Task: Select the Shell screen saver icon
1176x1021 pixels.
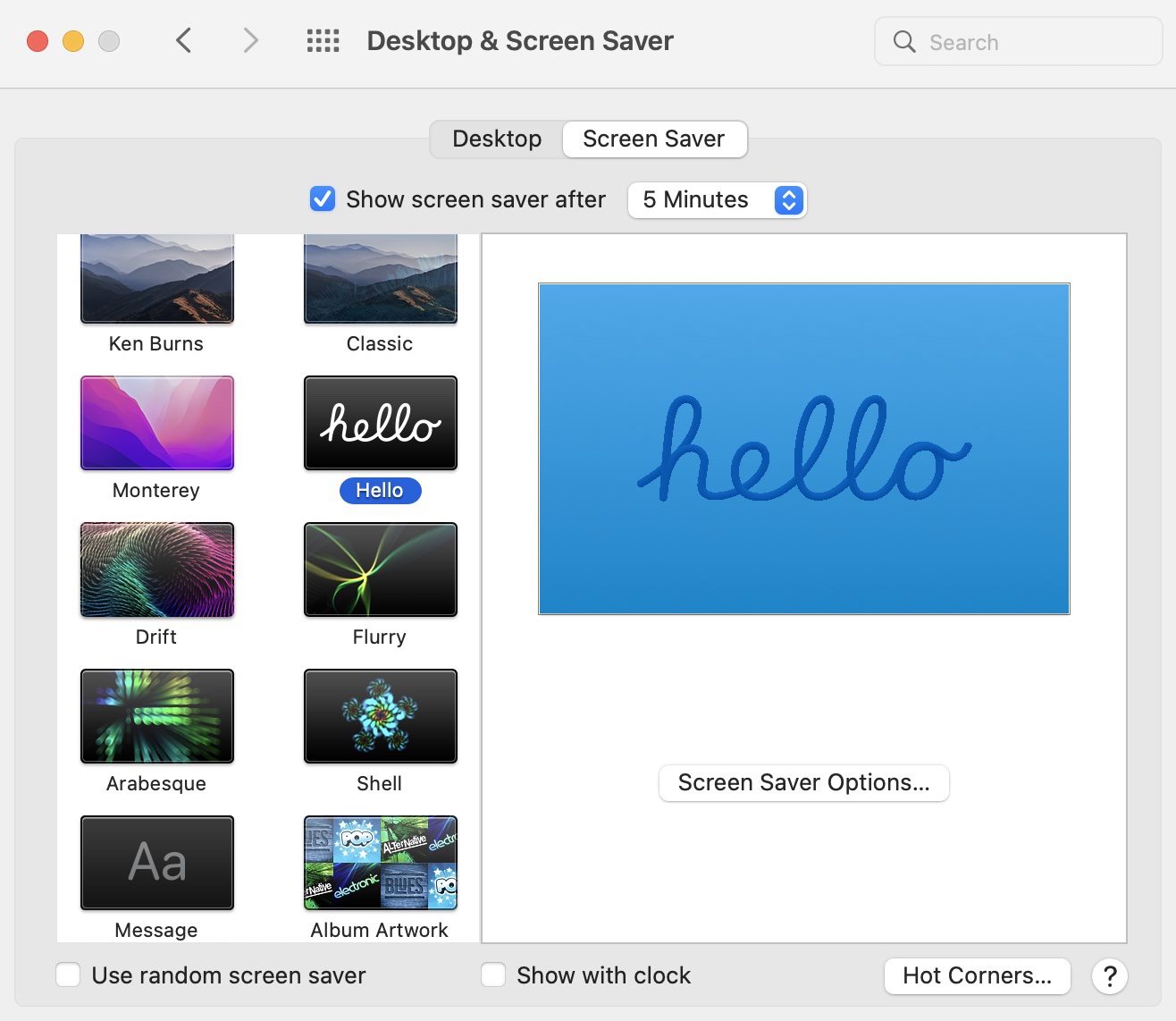Action: tap(381, 716)
